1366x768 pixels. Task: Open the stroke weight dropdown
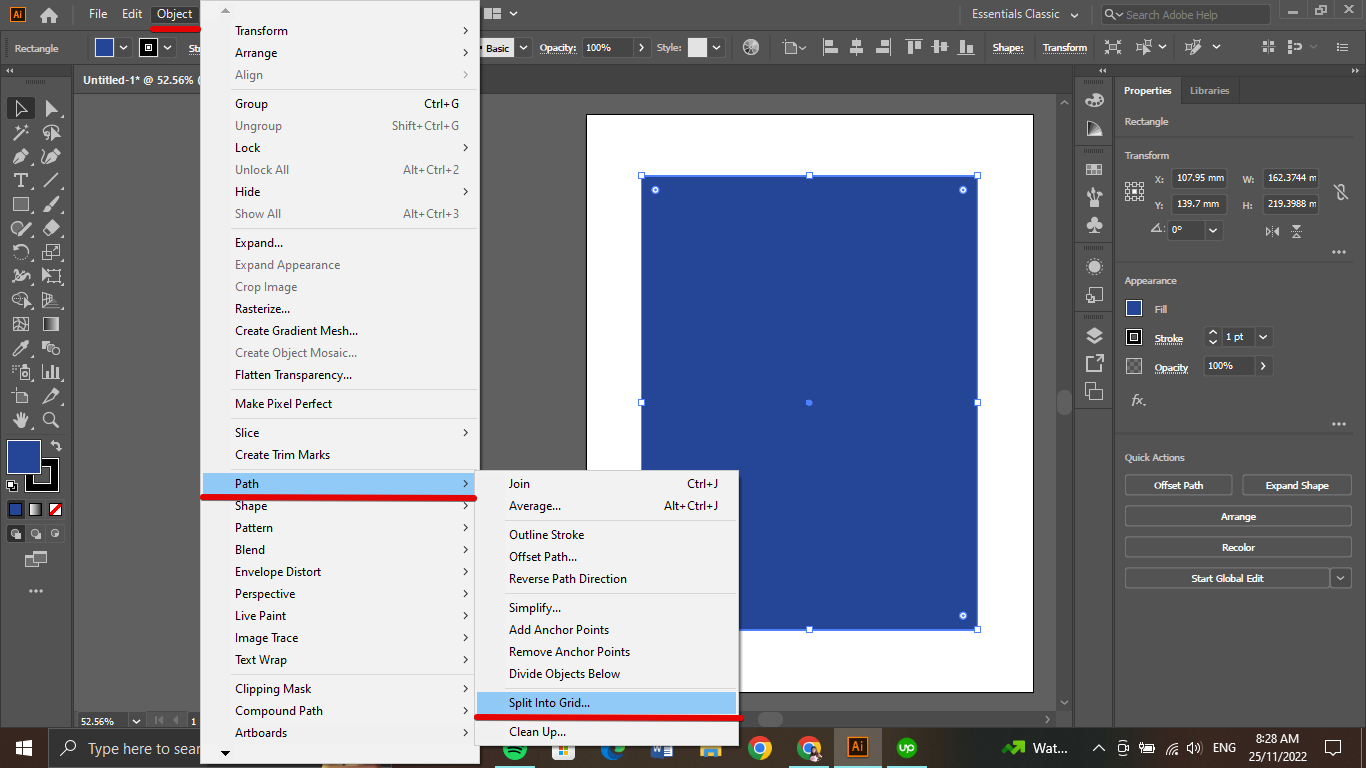coord(1263,337)
